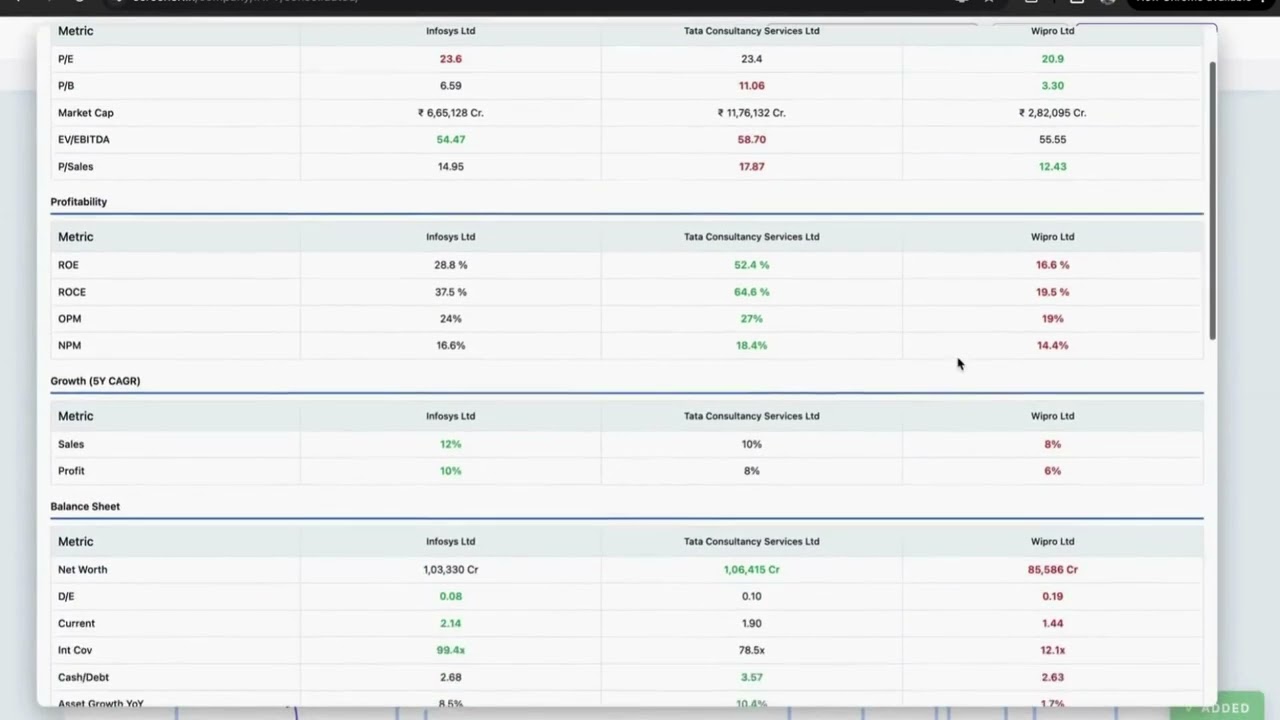Select Infosys ROE value 28.8 %
1280x720 pixels.
pyautogui.click(x=451, y=265)
